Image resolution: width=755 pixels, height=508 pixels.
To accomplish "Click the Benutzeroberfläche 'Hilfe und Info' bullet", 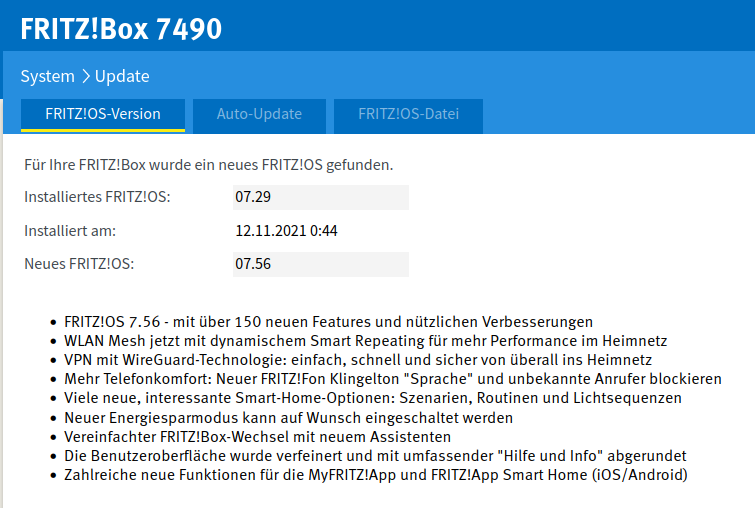I will (x=375, y=456).
